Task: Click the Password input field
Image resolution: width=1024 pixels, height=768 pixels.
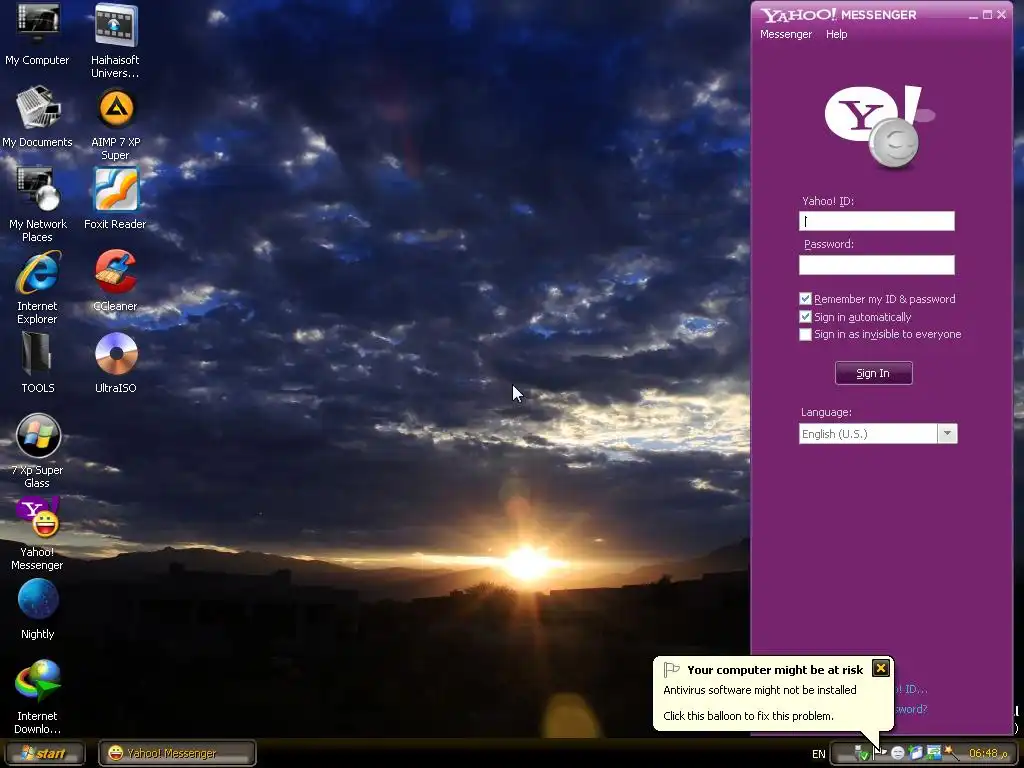Action: [x=876, y=264]
